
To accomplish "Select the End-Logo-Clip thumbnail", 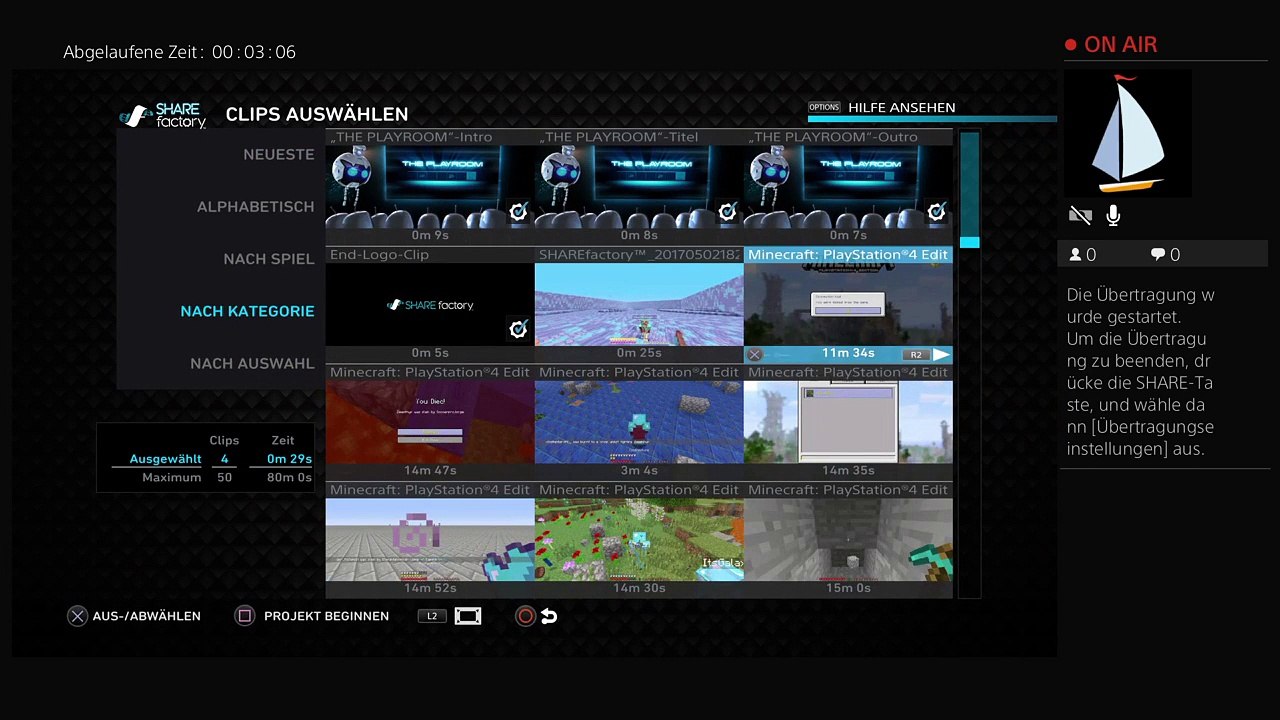I will (430, 304).
